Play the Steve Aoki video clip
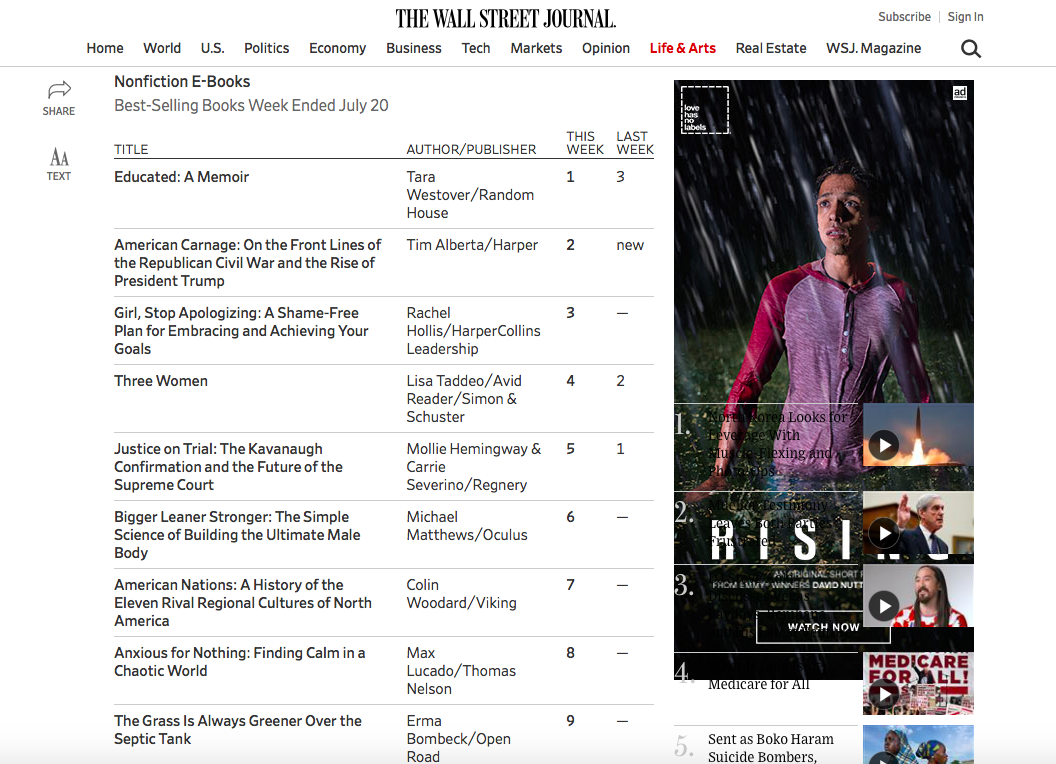This screenshot has height=764, width=1056. (x=883, y=605)
